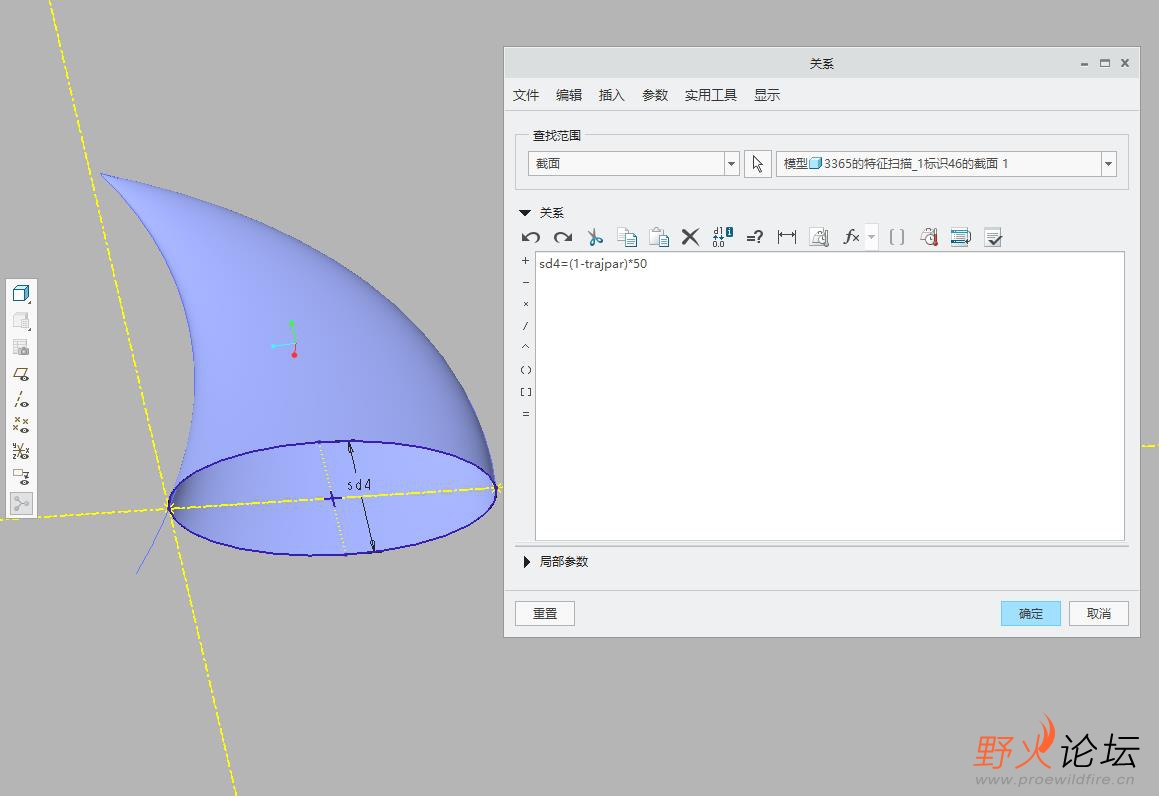Click the verify relations checkmark icon
Screen dimensions: 1159x796
[993, 237]
